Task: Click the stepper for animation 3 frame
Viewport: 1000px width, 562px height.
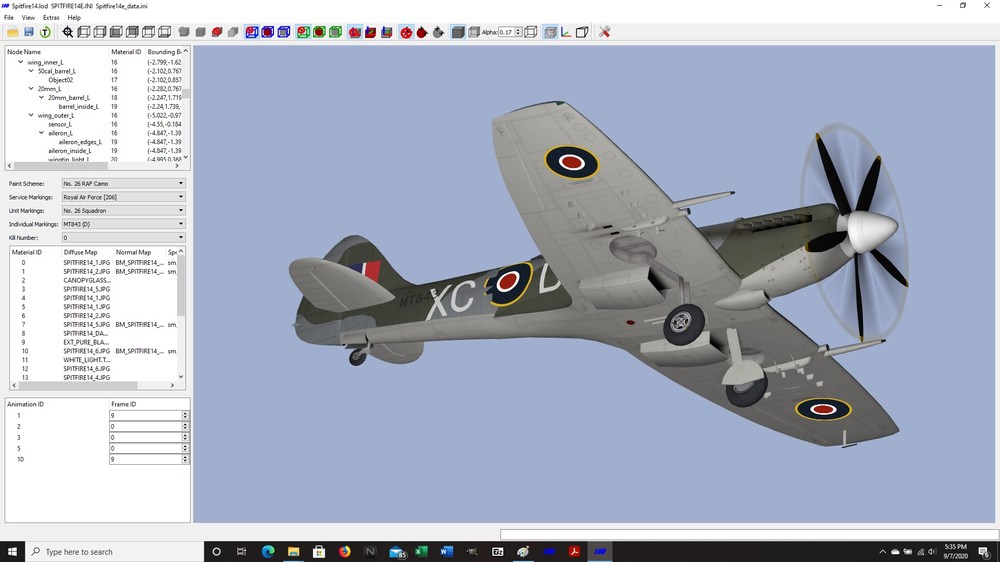Action: click(x=185, y=437)
